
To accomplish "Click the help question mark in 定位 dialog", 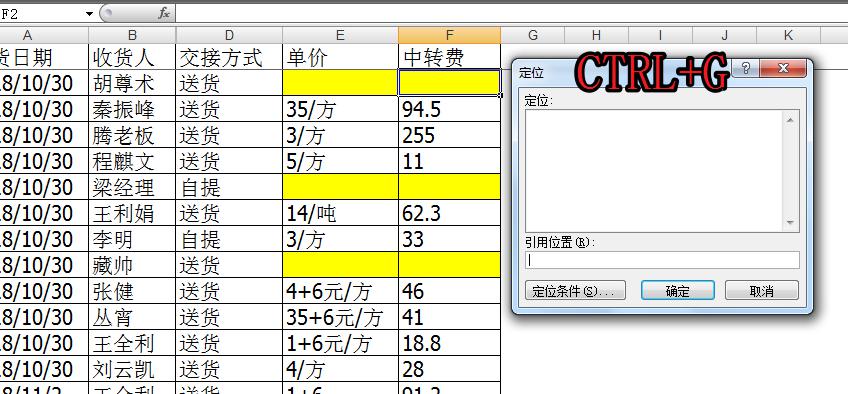I will pos(746,69).
